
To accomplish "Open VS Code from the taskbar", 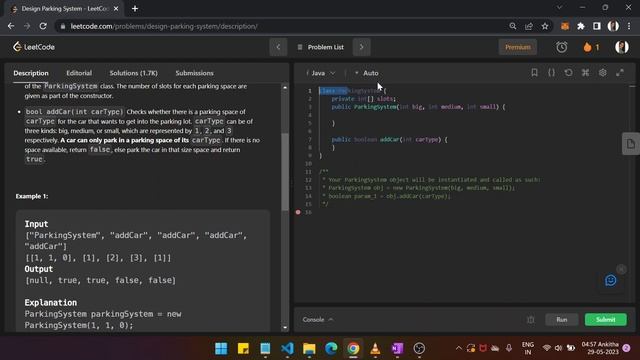I will [287, 349].
